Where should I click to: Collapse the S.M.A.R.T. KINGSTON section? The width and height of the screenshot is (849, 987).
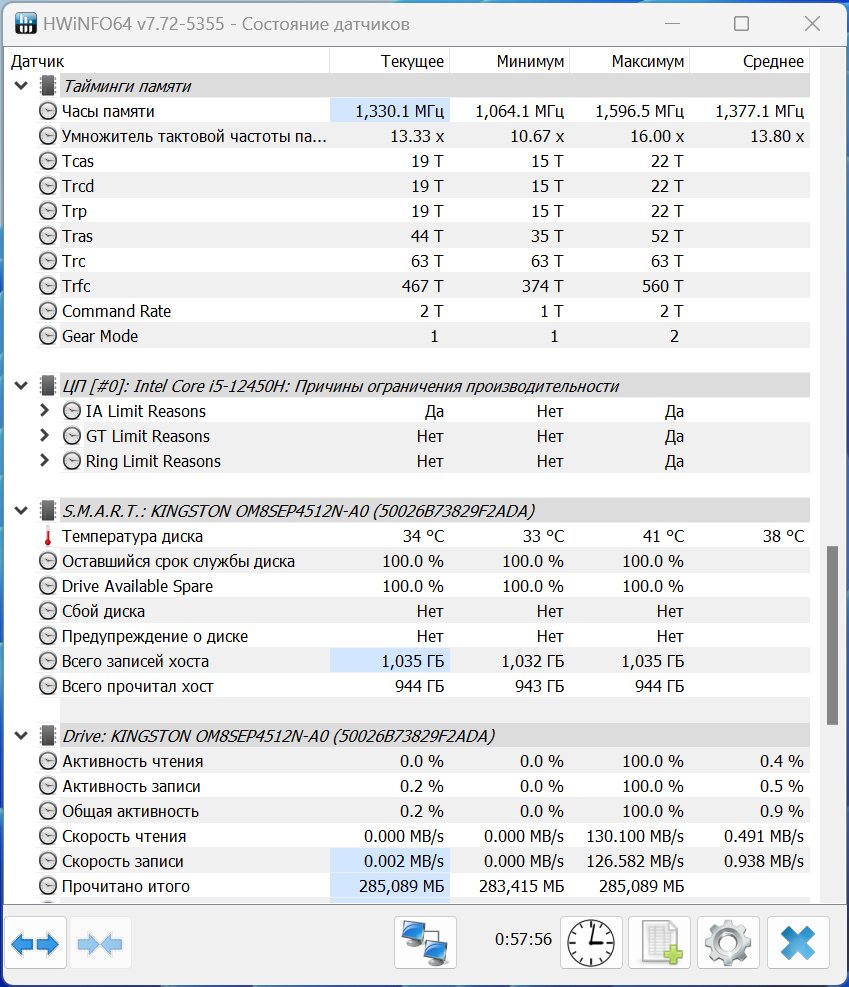click(21, 510)
